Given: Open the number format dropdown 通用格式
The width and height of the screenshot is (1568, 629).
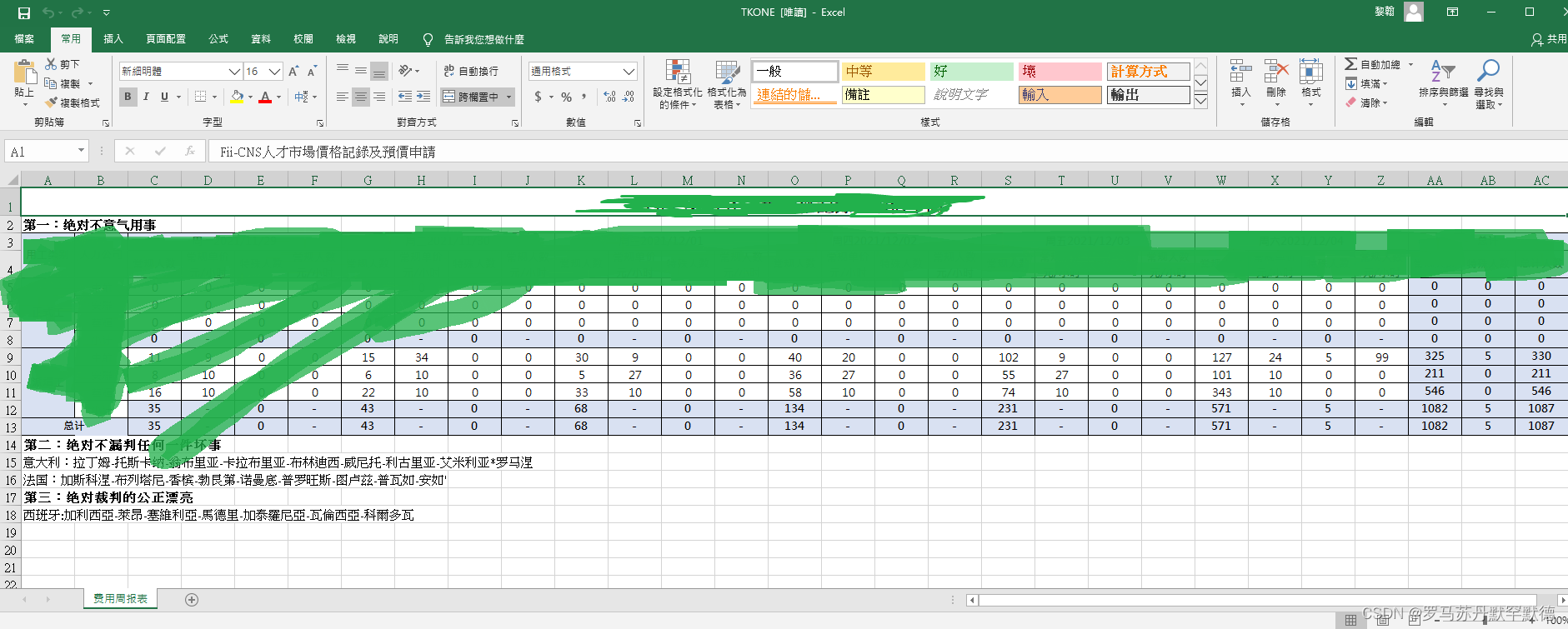Looking at the screenshot, I should pyautogui.click(x=629, y=72).
